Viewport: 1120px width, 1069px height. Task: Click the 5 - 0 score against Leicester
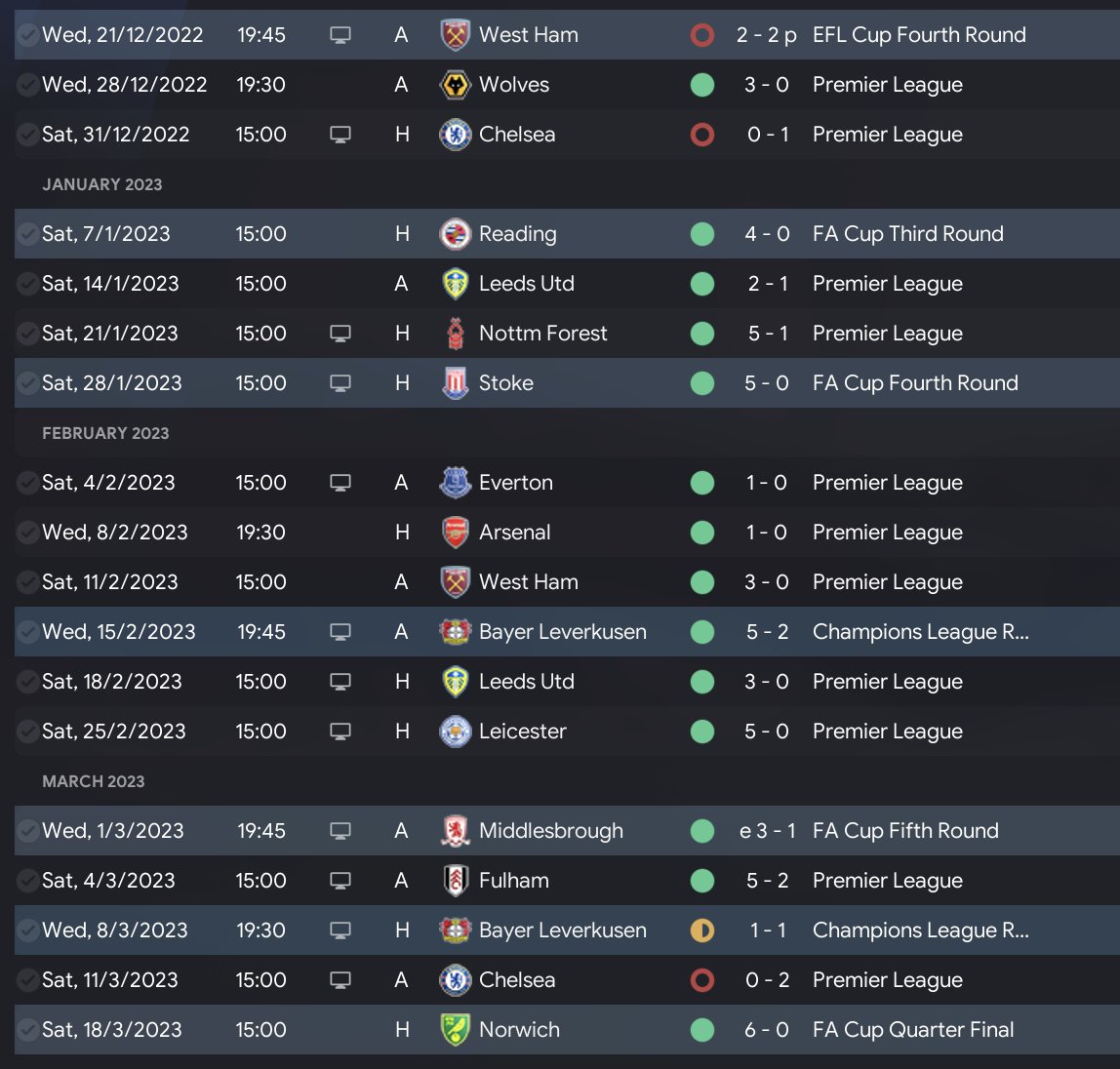click(x=767, y=732)
